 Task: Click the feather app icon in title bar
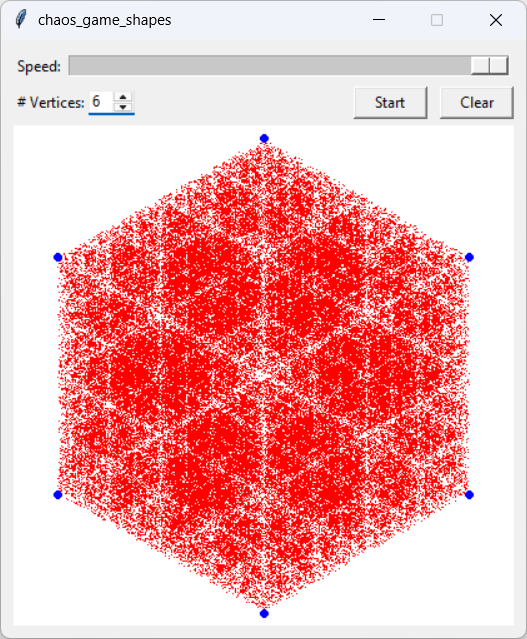coord(20,20)
